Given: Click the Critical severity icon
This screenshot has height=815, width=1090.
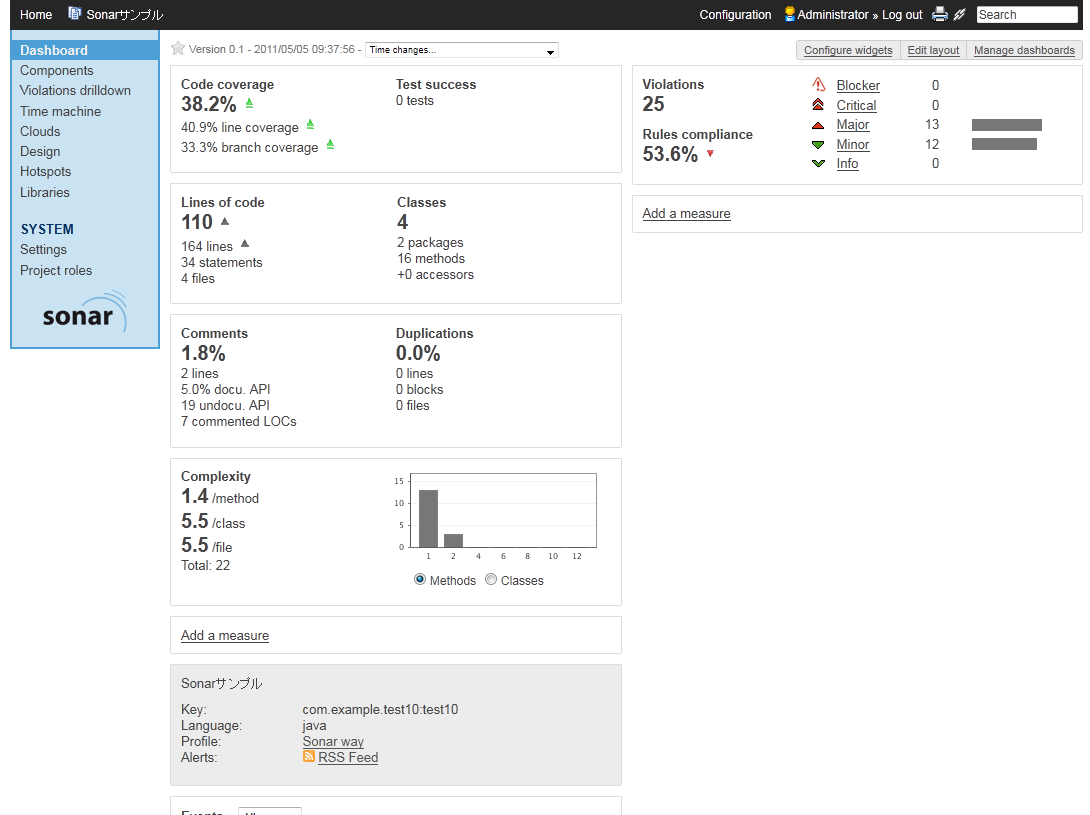Looking at the screenshot, I should coord(818,105).
